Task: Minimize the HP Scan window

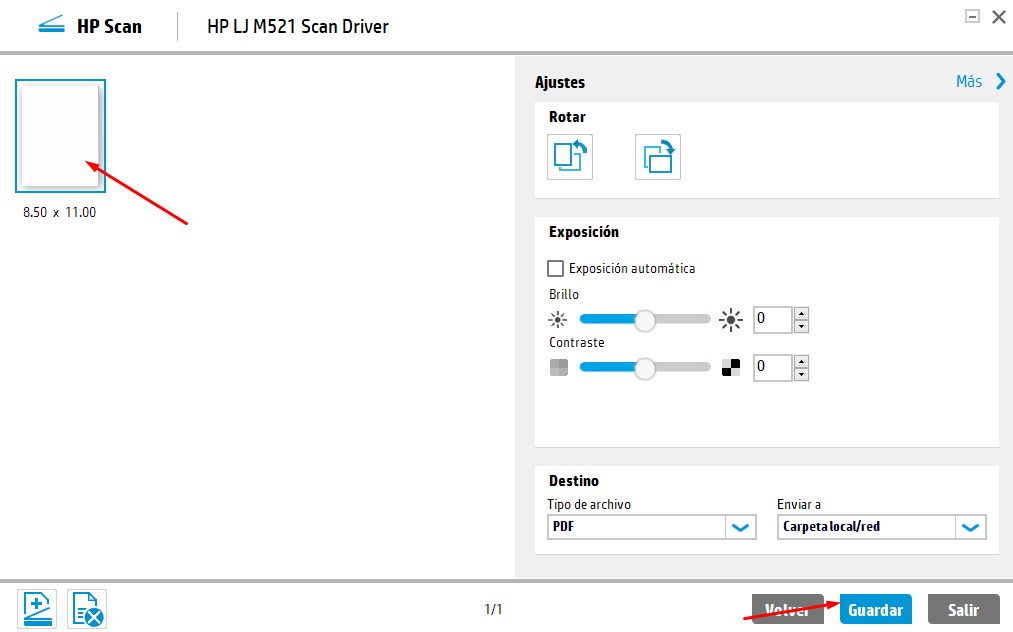Action: pyautogui.click(x=972, y=16)
